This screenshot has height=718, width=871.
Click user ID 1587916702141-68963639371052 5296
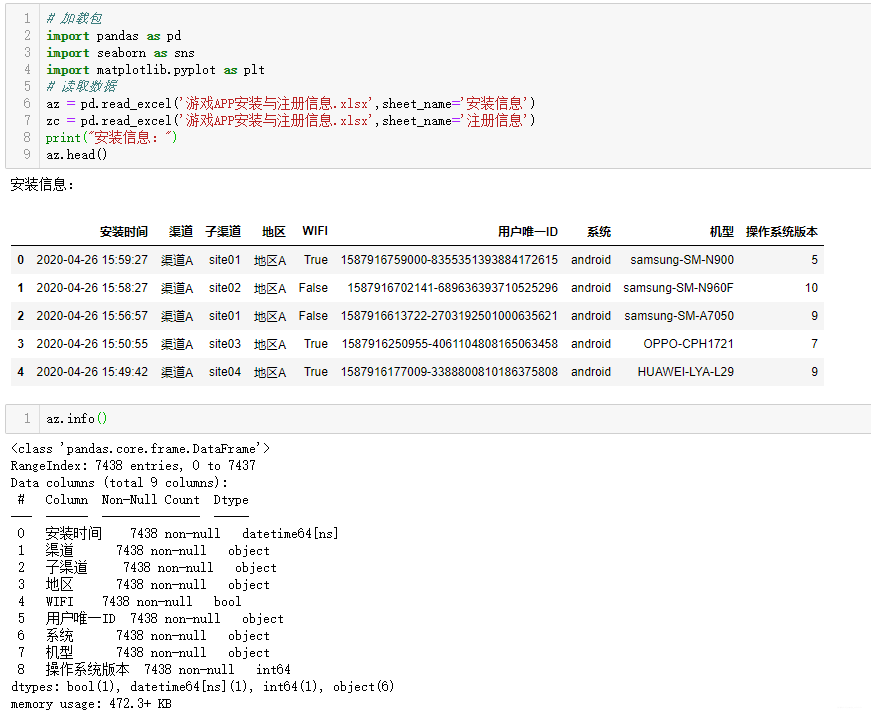pos(452,288)
